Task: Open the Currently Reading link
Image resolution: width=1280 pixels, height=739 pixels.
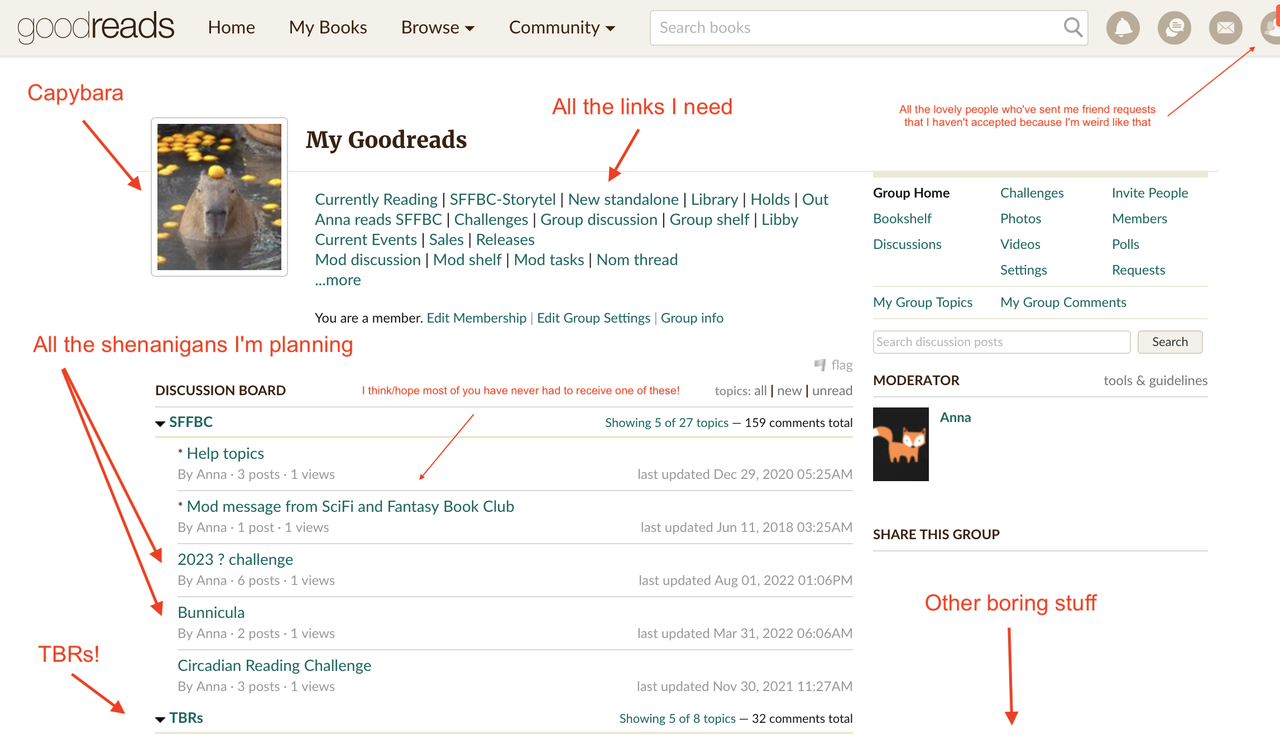Action: pos(376,199)
